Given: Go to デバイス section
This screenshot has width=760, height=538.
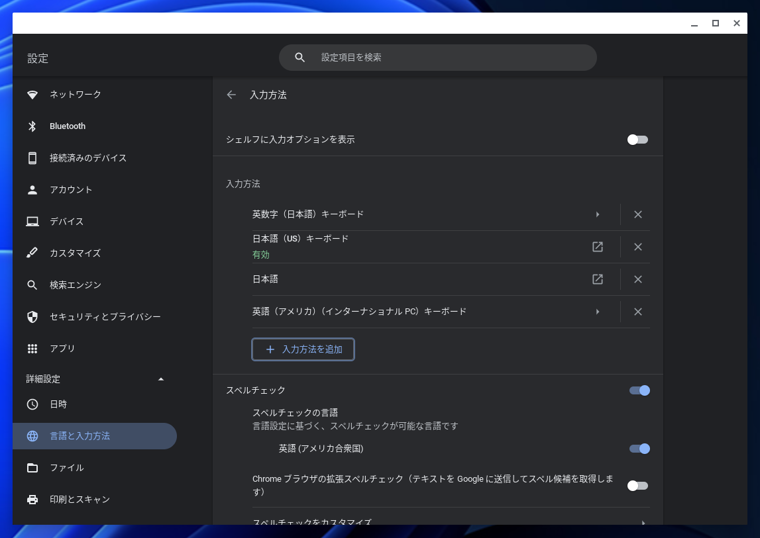Looking at the screenshot, I should point(66,222).
